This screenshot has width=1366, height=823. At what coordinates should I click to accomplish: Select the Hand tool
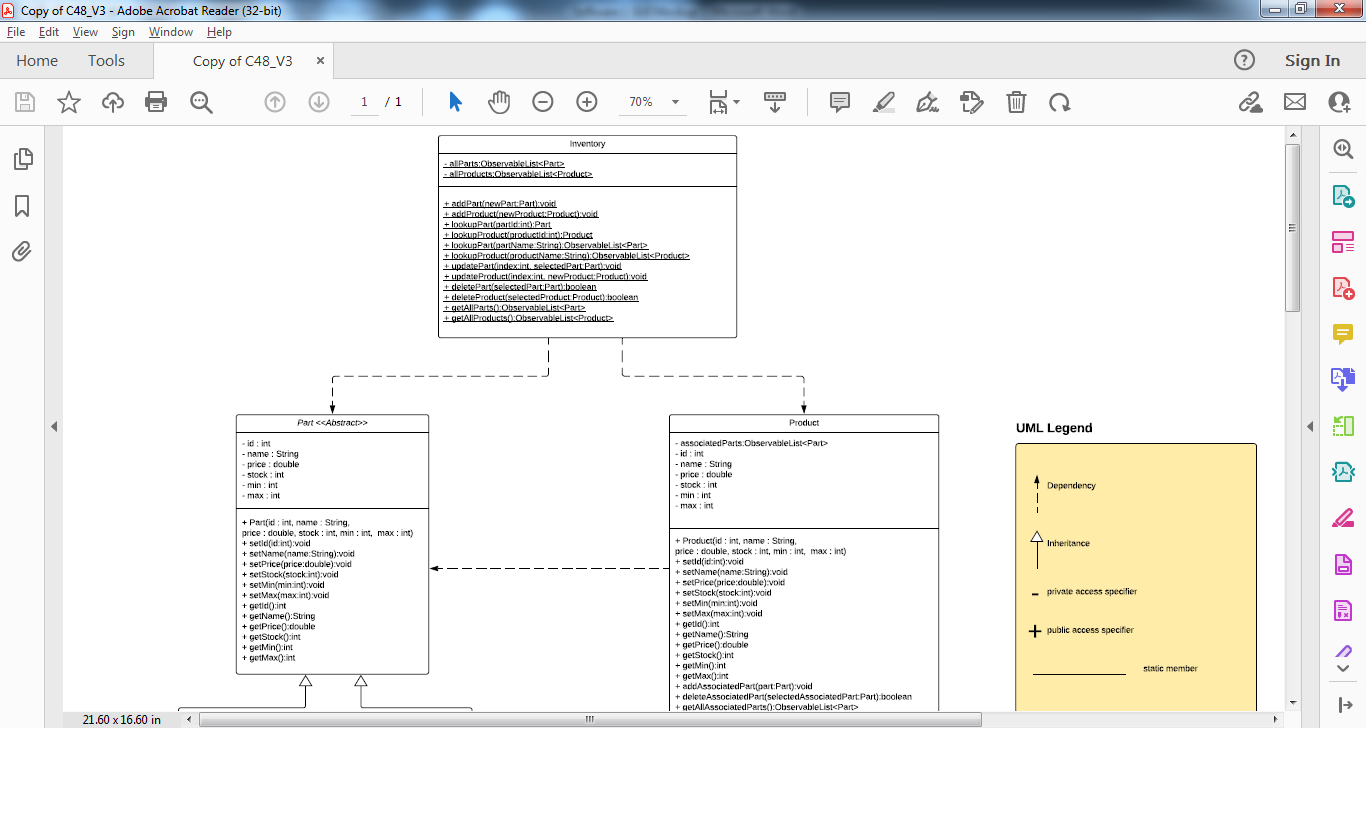(498, 101)
